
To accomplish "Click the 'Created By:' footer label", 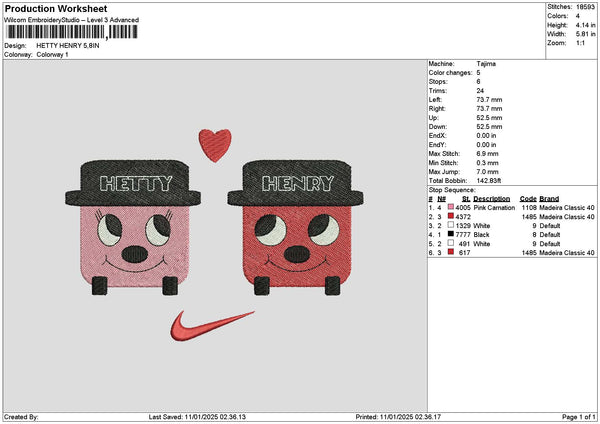I will tap(21, 417).
